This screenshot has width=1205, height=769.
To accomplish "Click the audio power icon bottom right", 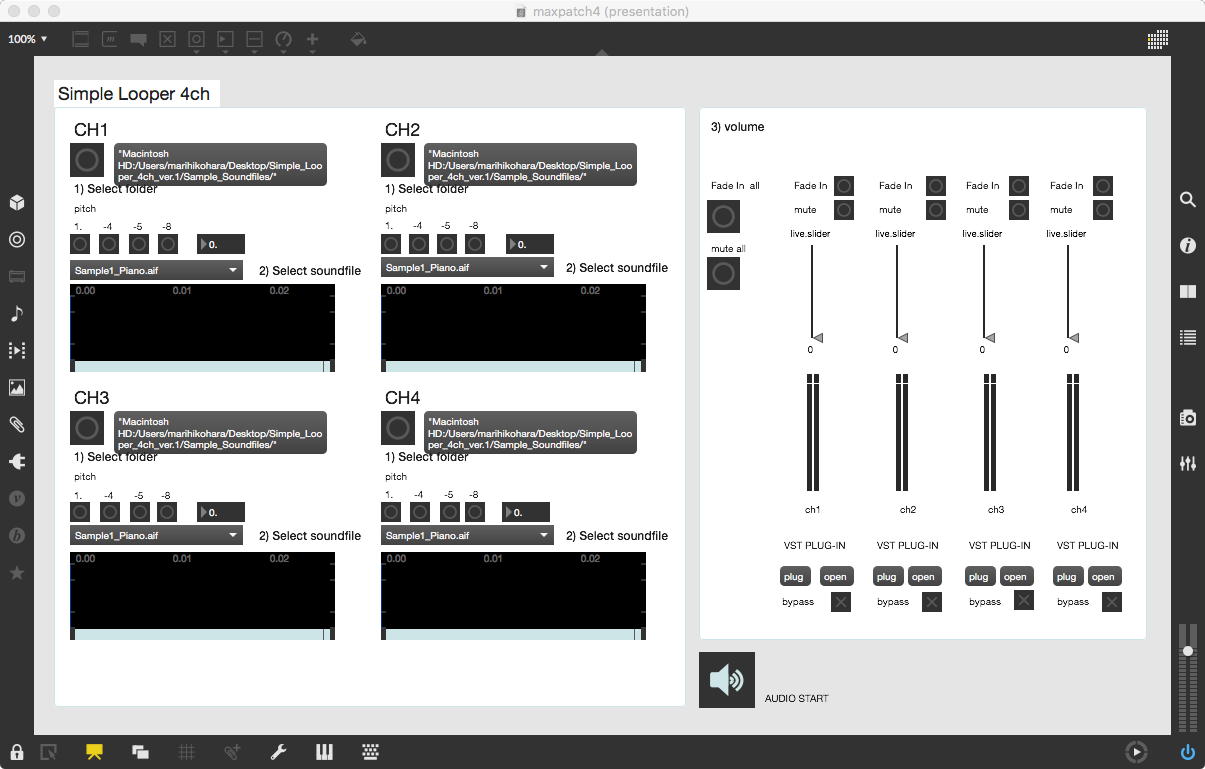I will [x=1188, y=752].
